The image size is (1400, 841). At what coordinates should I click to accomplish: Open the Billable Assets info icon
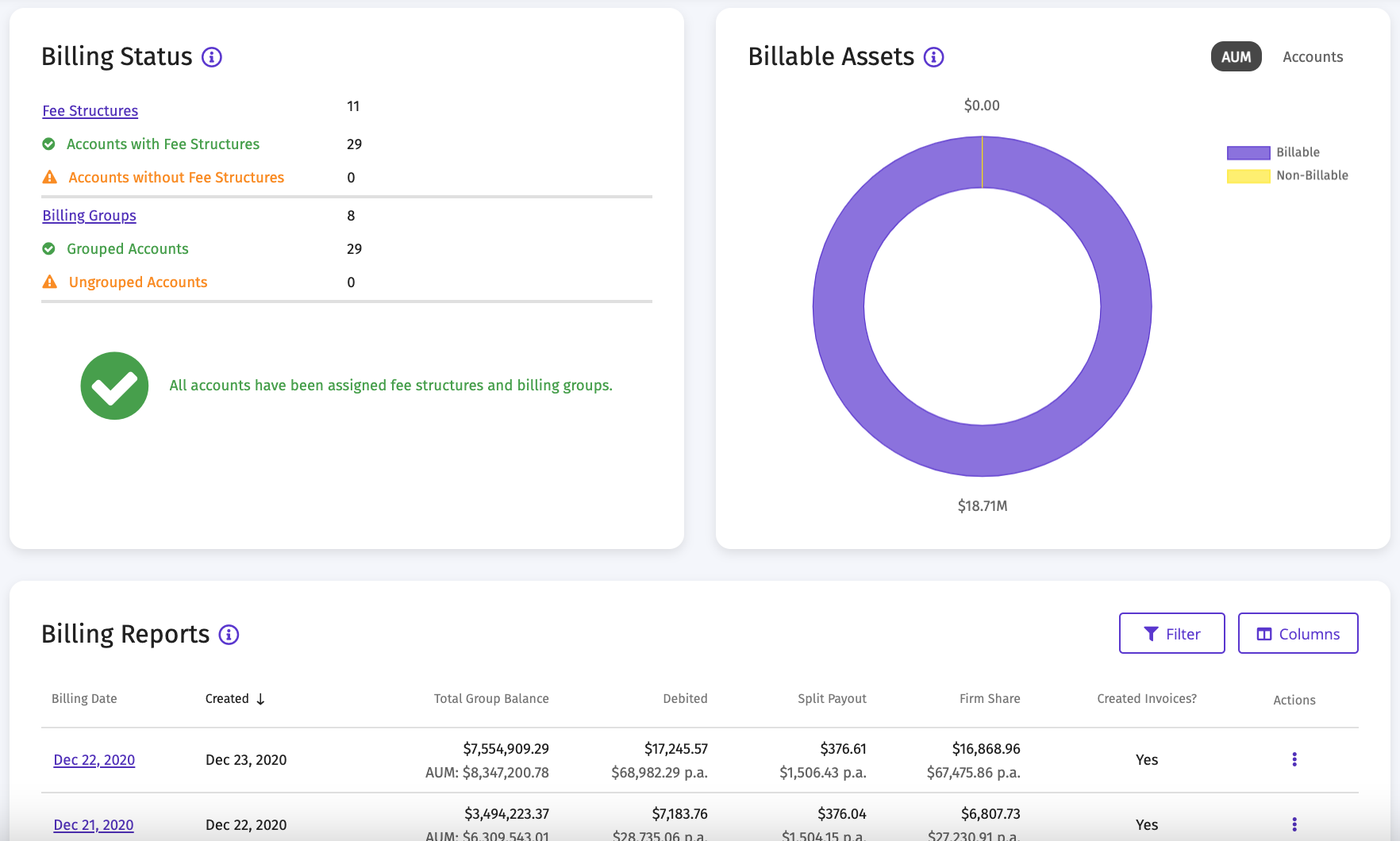point(934,57)
